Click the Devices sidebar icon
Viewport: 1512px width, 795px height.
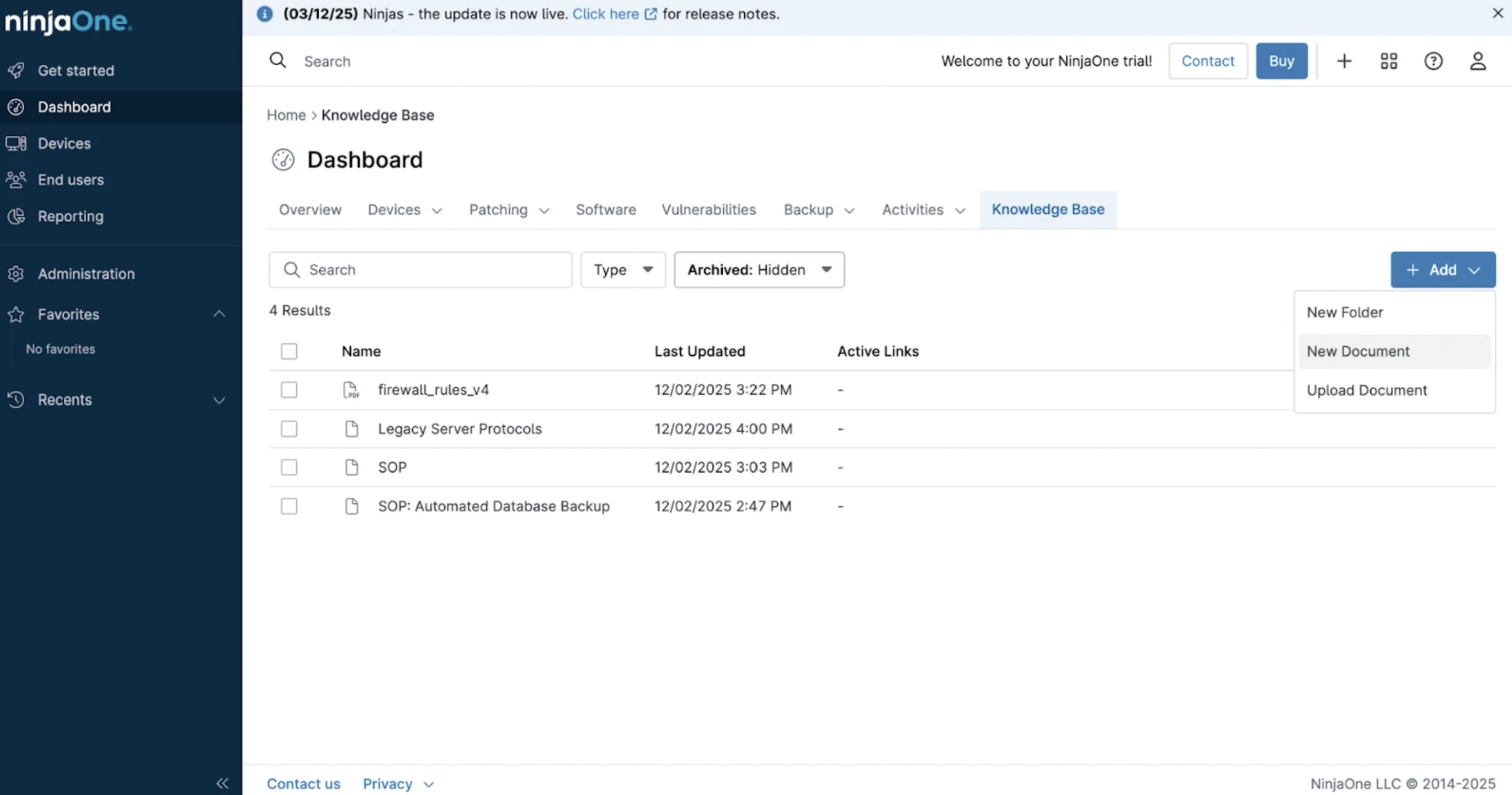click(x=16, y=144)
